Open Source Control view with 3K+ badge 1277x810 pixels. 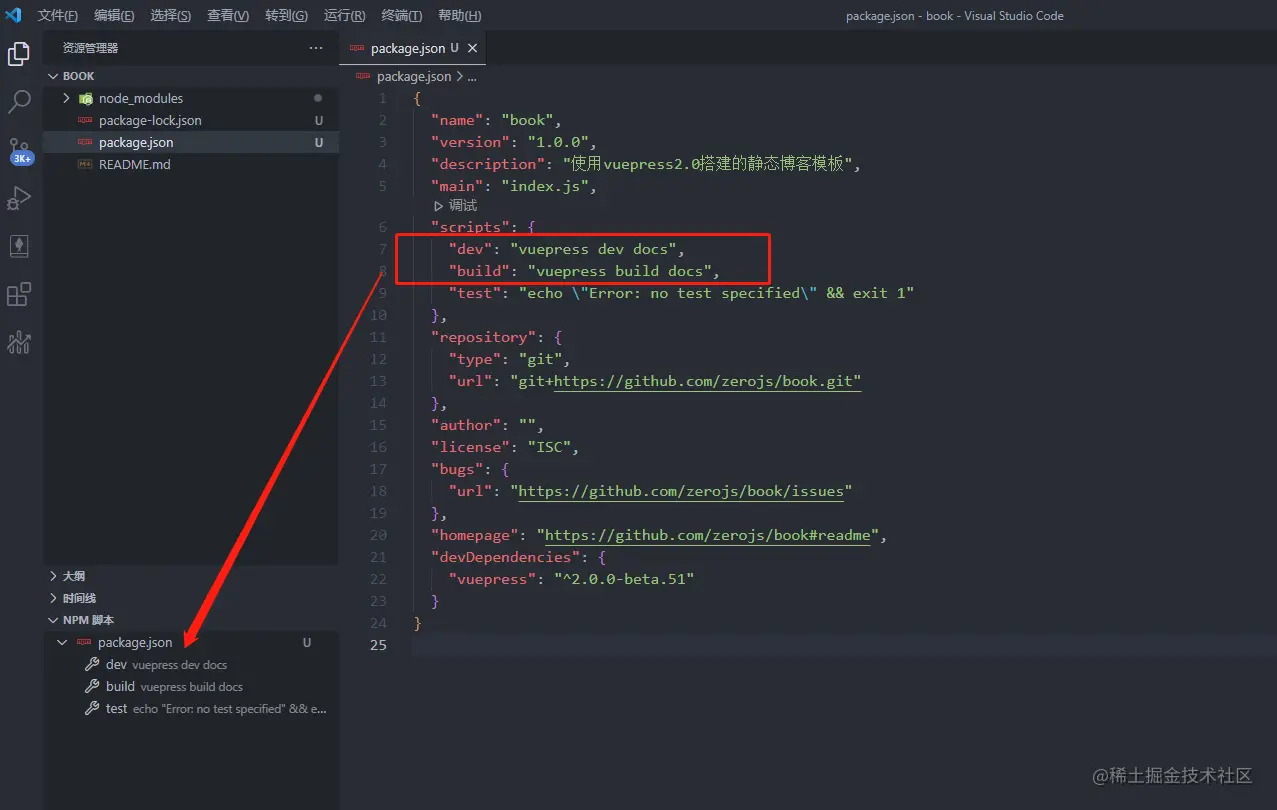coord(20,150)
